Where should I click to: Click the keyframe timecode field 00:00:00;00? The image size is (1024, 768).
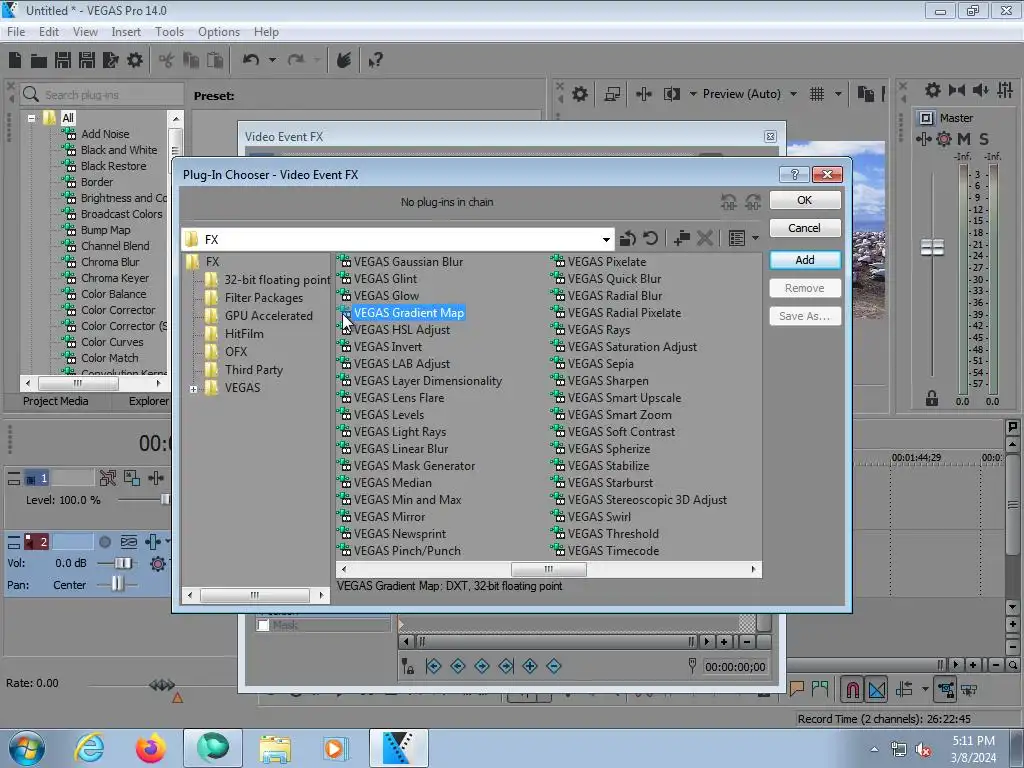(x=735, y=667)
